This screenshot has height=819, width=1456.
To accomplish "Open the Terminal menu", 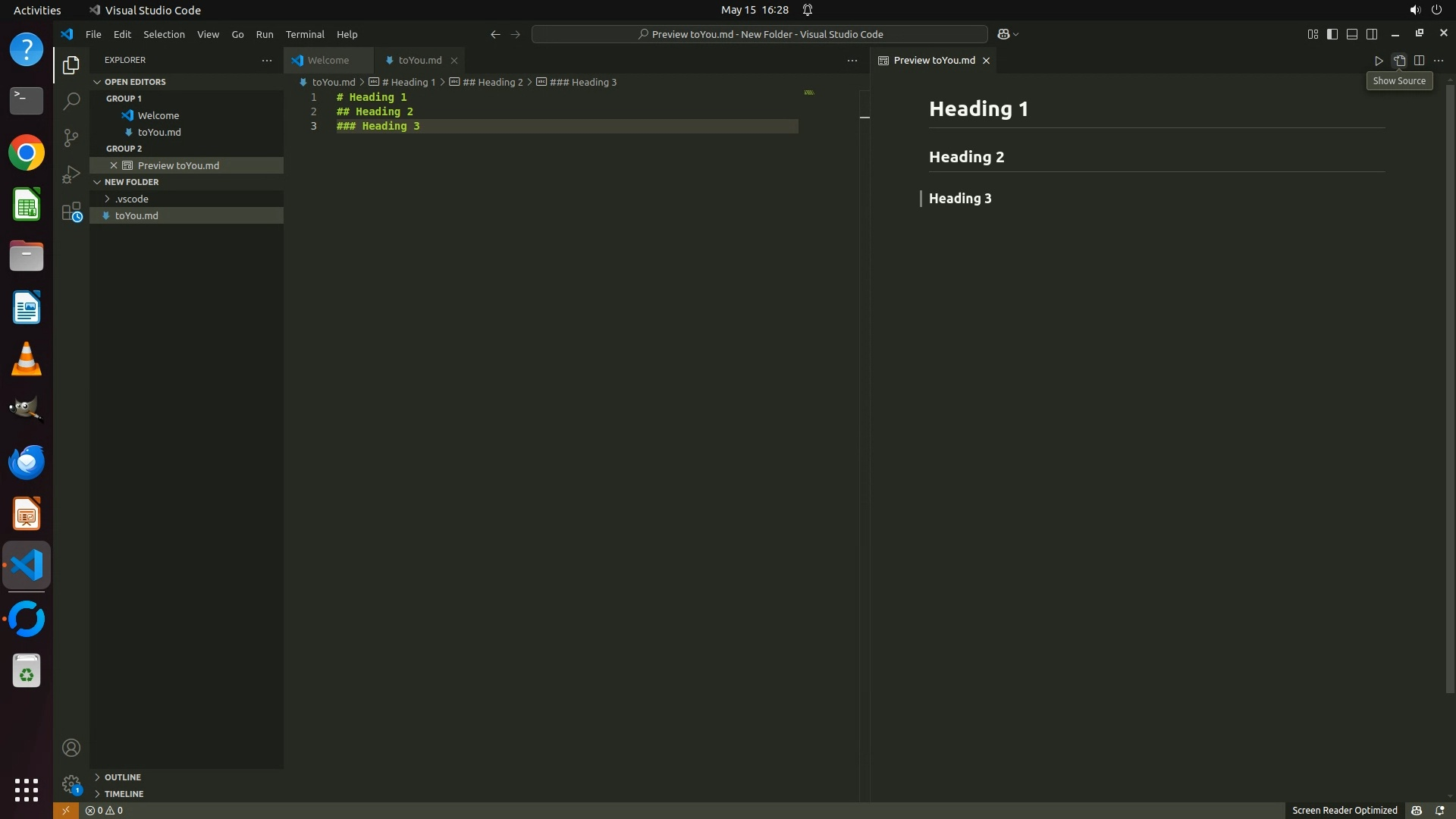I will tap(305, 34).
